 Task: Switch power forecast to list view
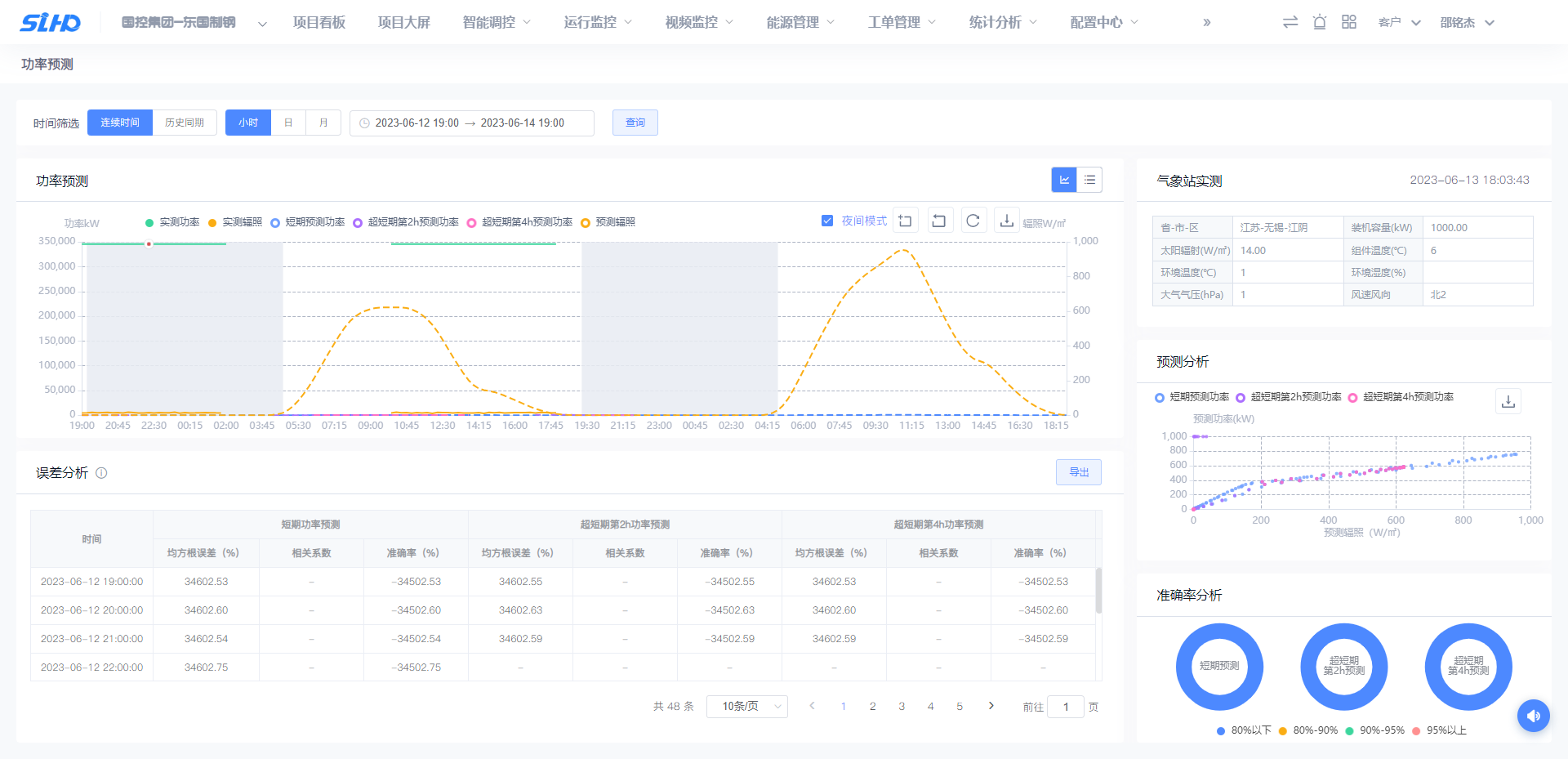[x=1089, y=180]
